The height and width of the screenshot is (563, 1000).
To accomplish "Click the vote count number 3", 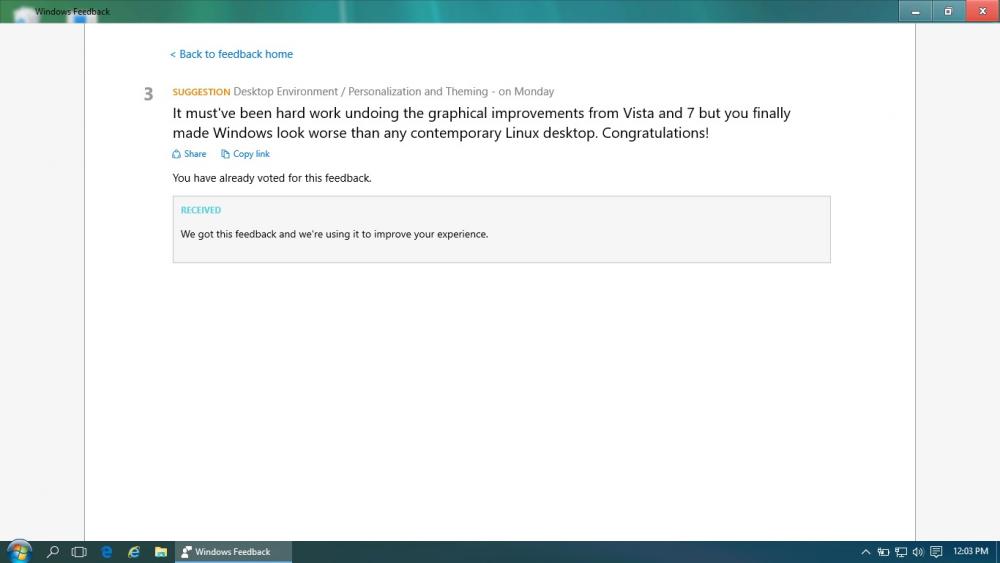I will [x=149, y=94].
